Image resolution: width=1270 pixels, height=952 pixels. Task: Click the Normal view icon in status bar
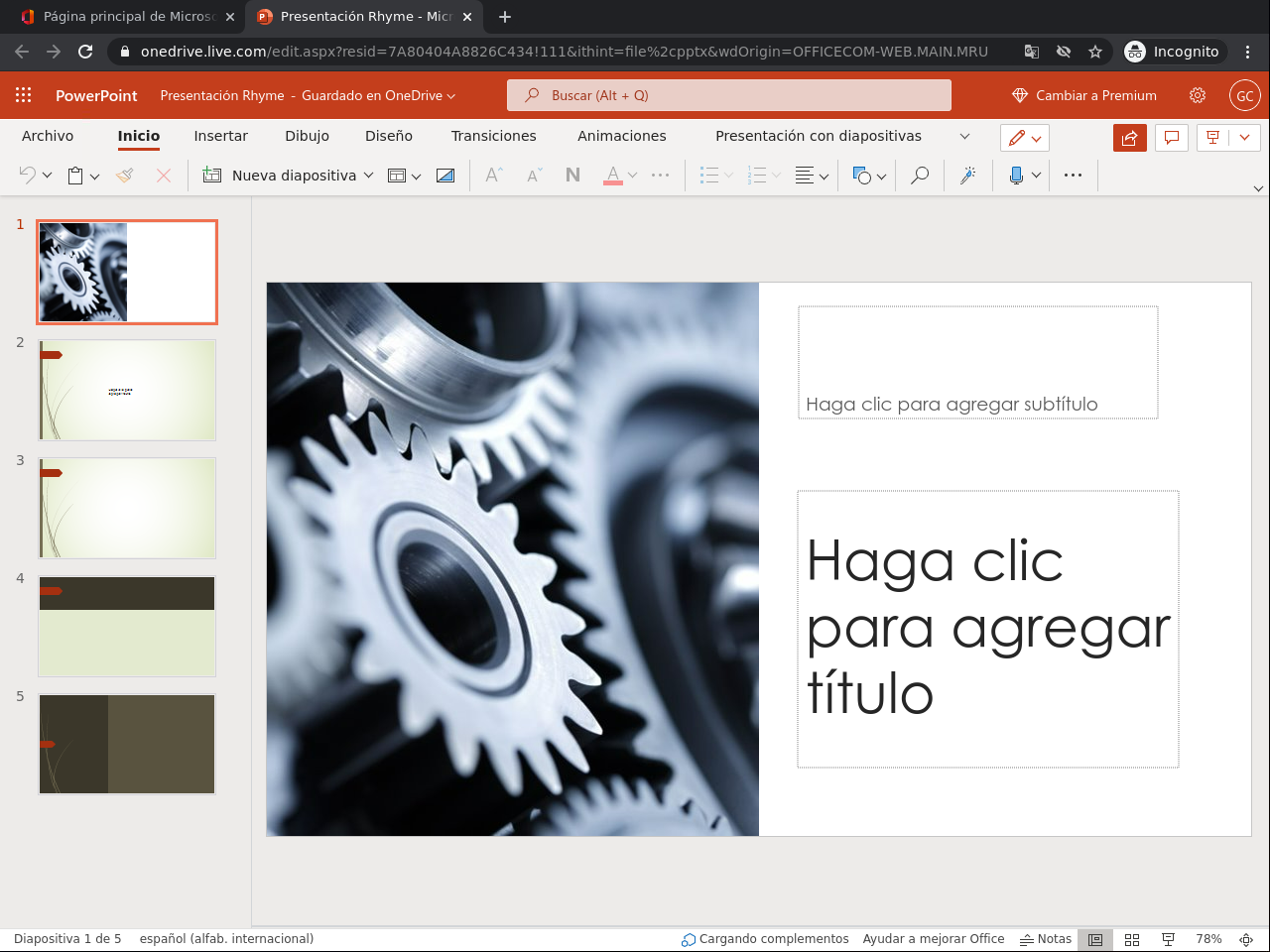pyautogui.click(x=1095, y=939)
